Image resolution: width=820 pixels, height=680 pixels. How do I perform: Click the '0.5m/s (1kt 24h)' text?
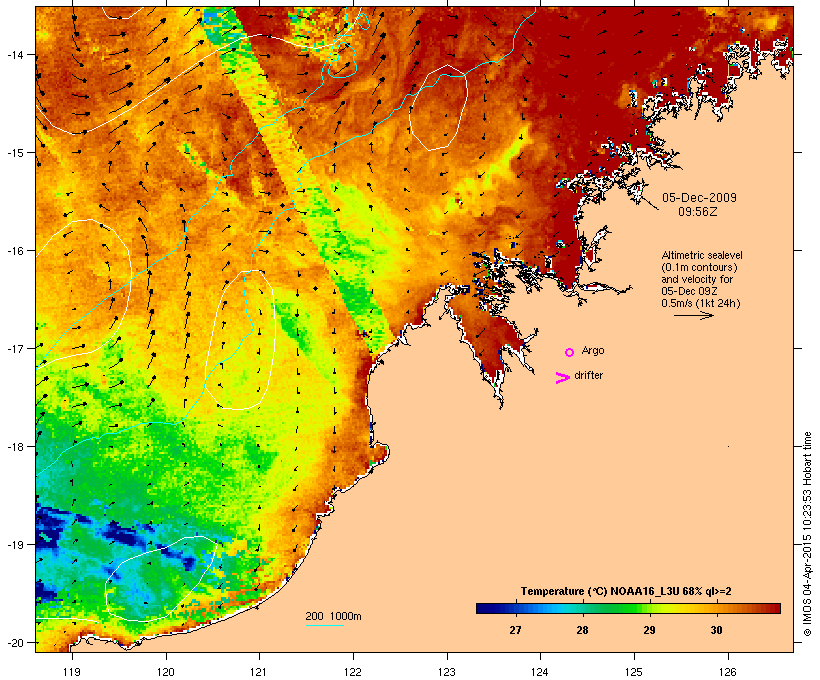[701, 303]
